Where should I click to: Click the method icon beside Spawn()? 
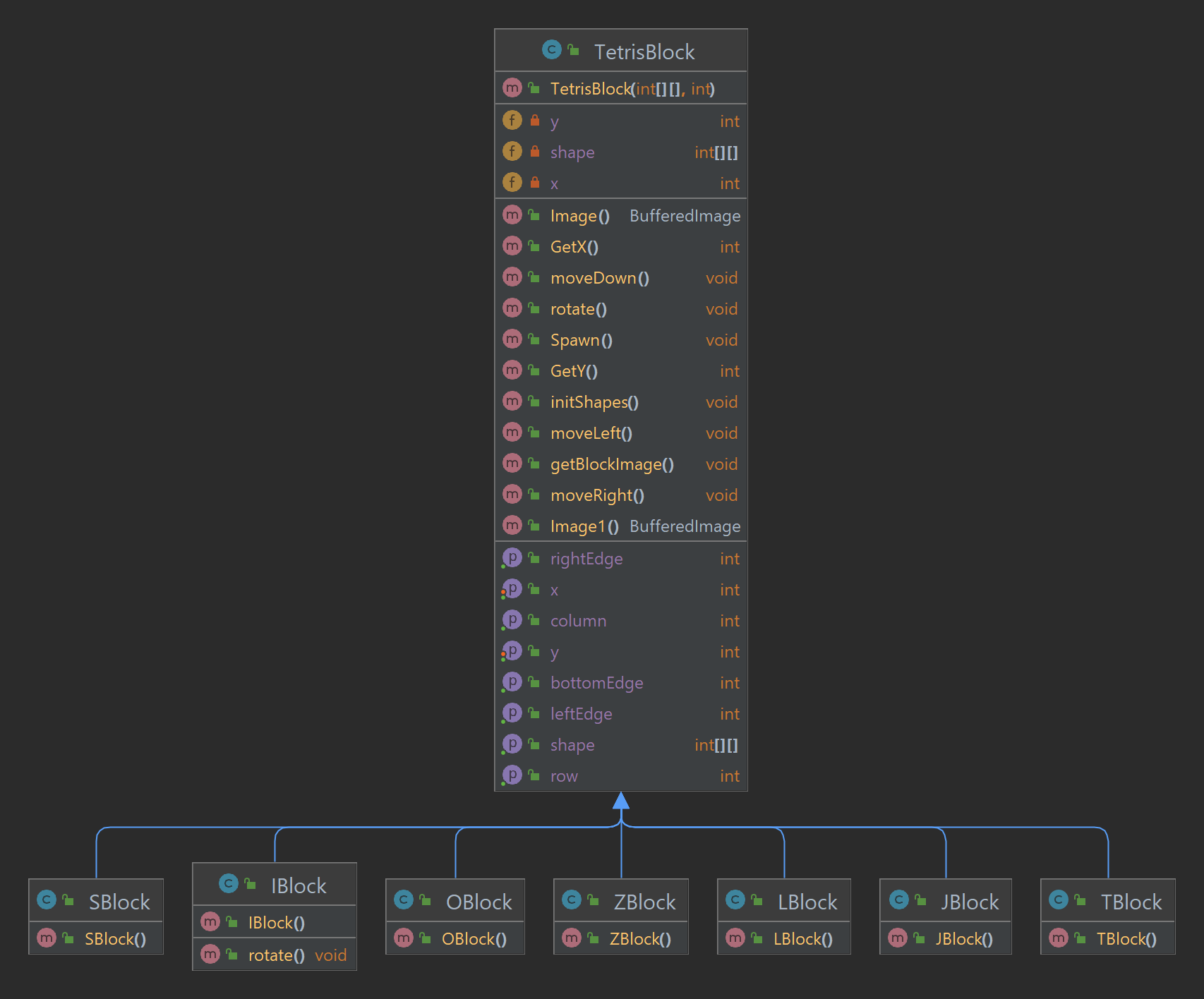[x=512, y=339]
